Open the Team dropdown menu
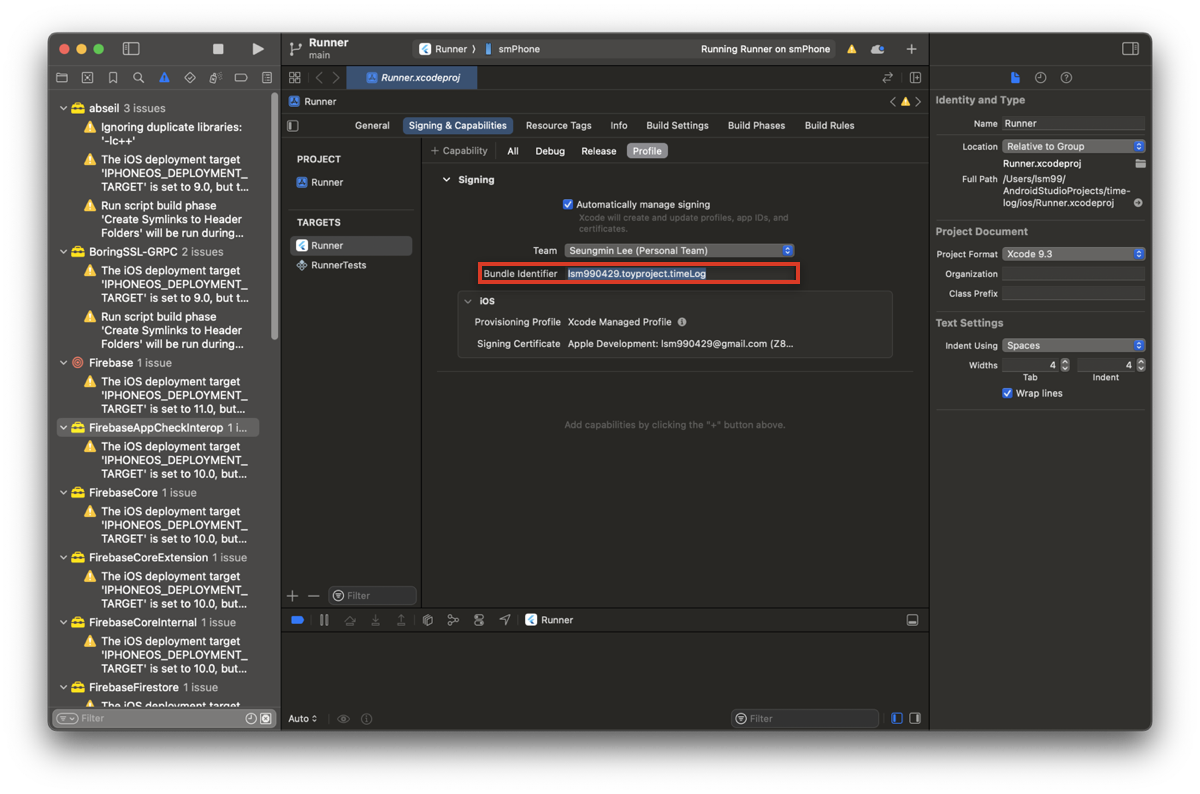1200x794 pixels. coord(679,250)
